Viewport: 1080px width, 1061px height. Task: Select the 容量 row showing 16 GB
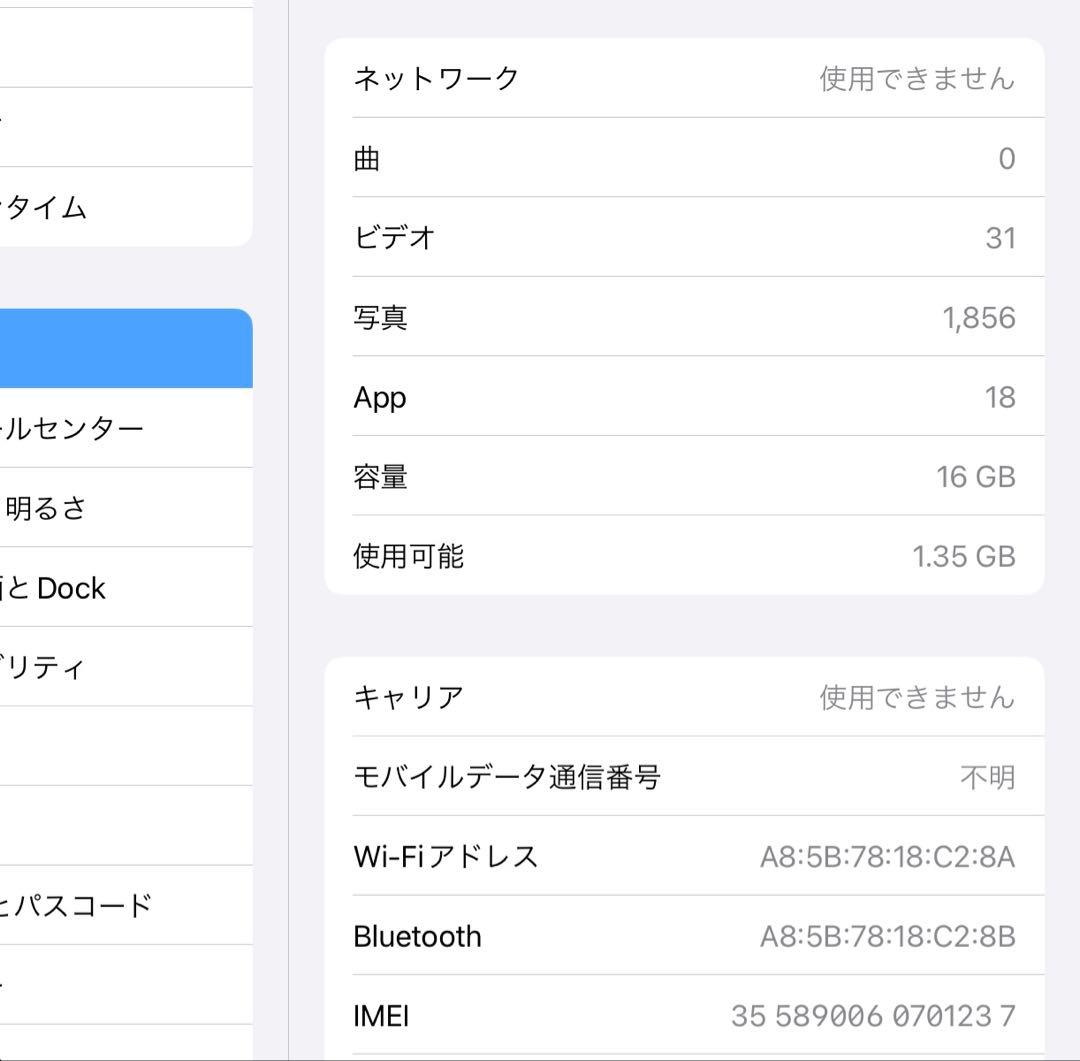click(x=685, y=477)
